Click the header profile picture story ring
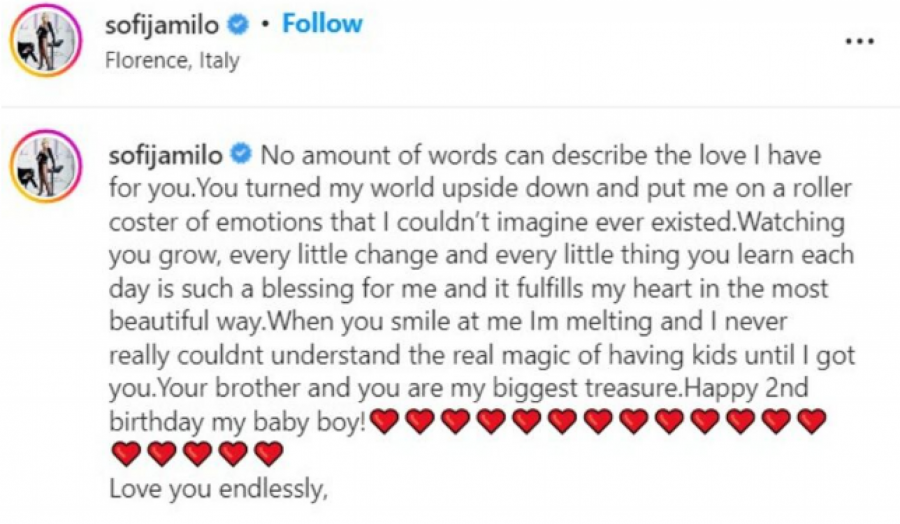The height and width of the screenshot is (524, 900). [x=45, y=40]
